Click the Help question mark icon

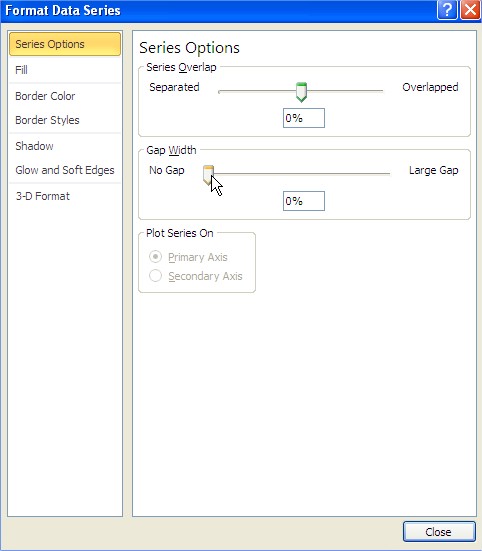447,10
